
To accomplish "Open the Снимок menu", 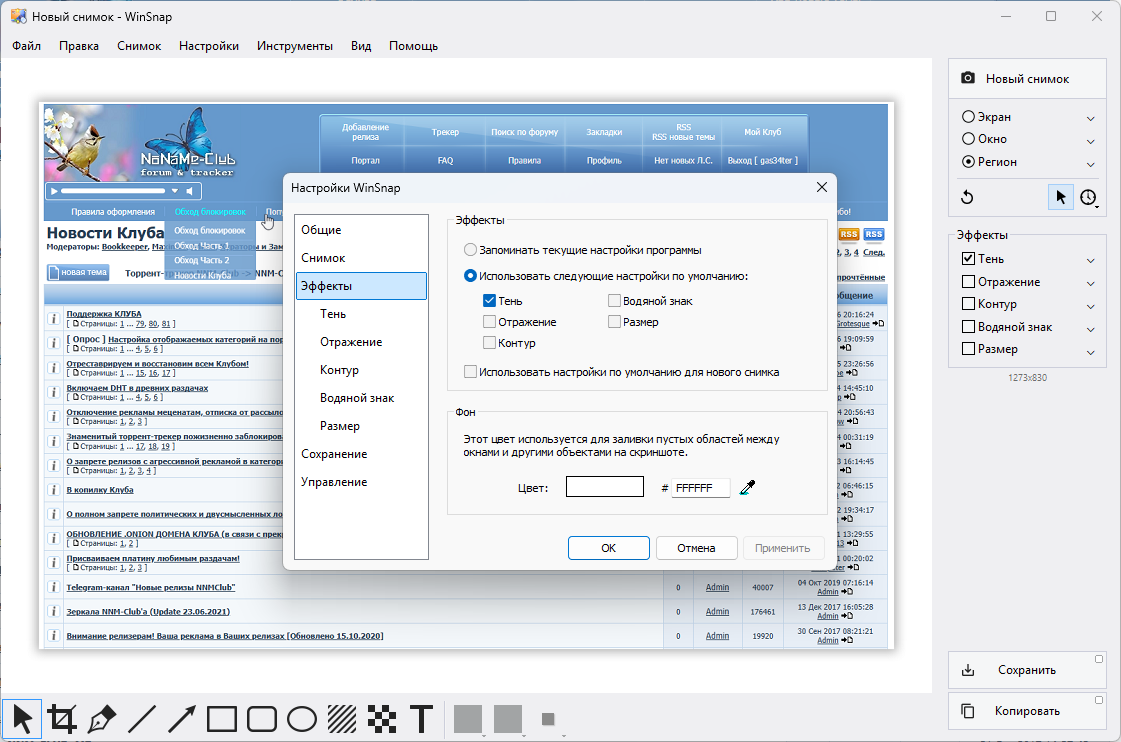I will coord(139,46).
